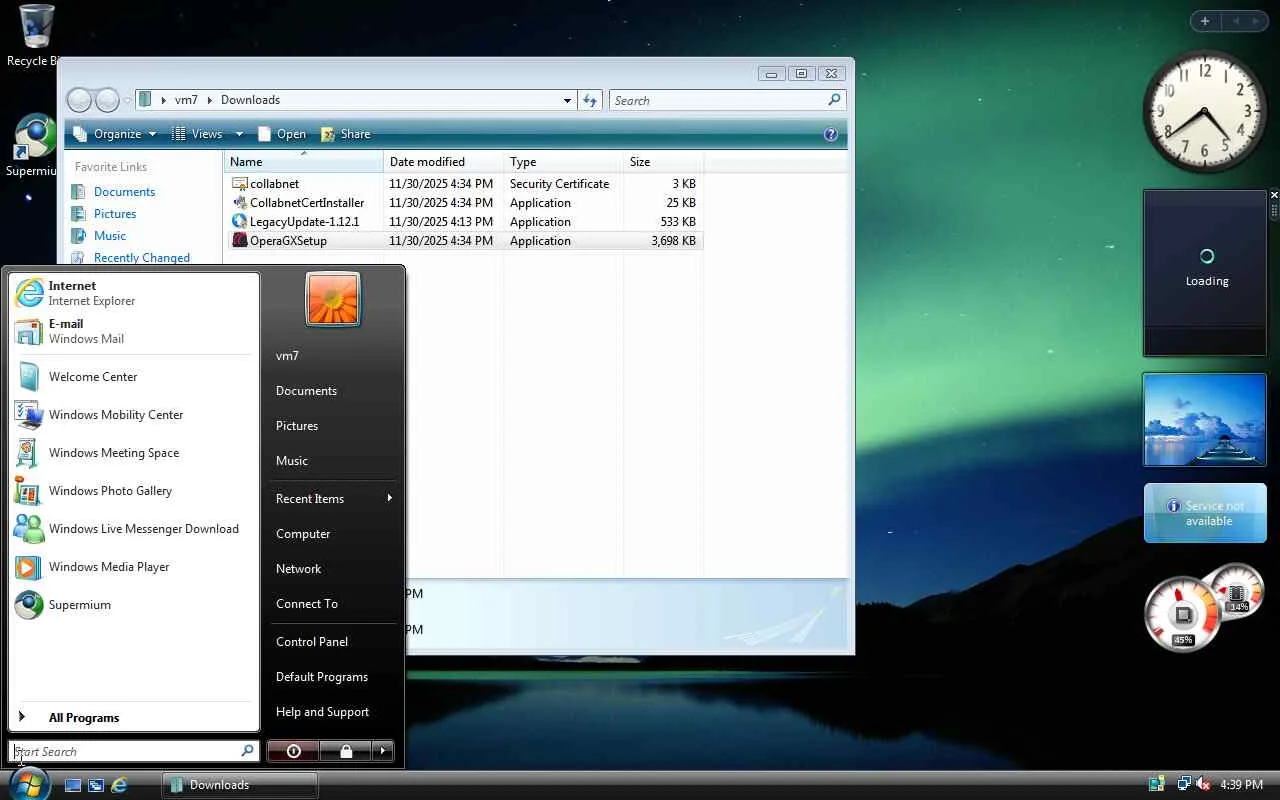Viewport: 1280px width, 800px height.
Task: Select the Supermium desktop shortcut
Action: (x=35, y=146)
